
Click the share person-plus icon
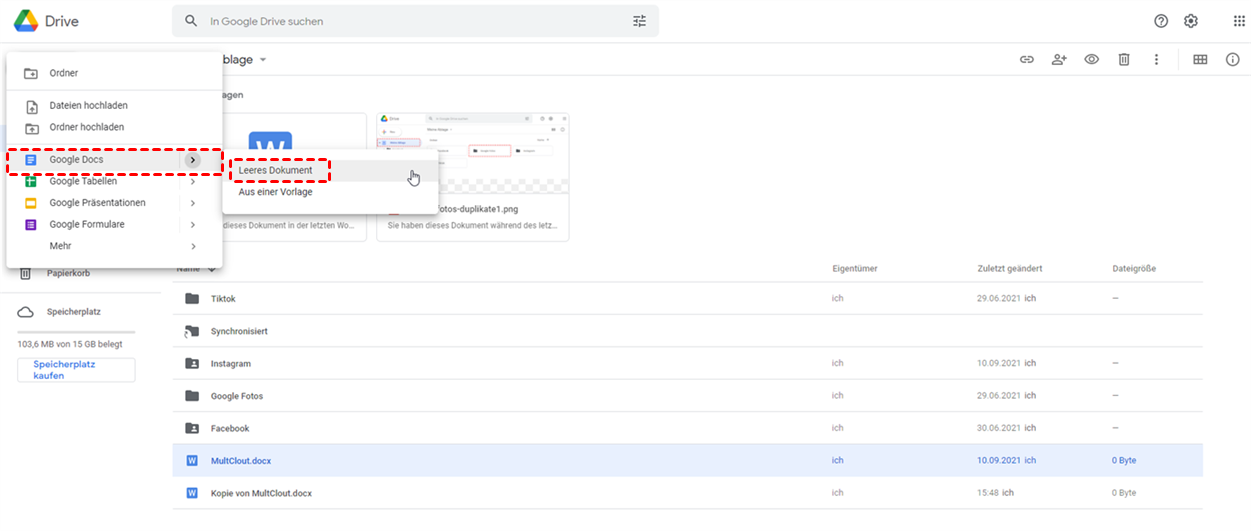coord(1059,60)
